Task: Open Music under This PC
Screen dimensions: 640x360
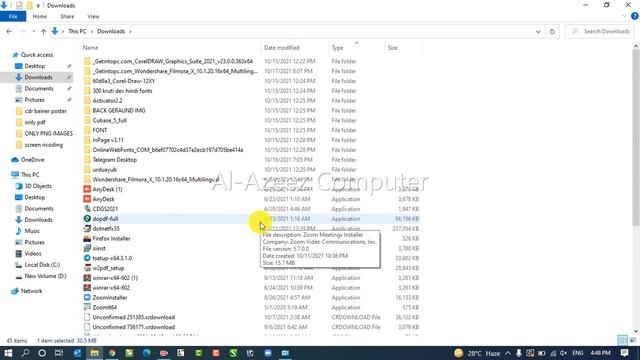Action: point(32,231)
